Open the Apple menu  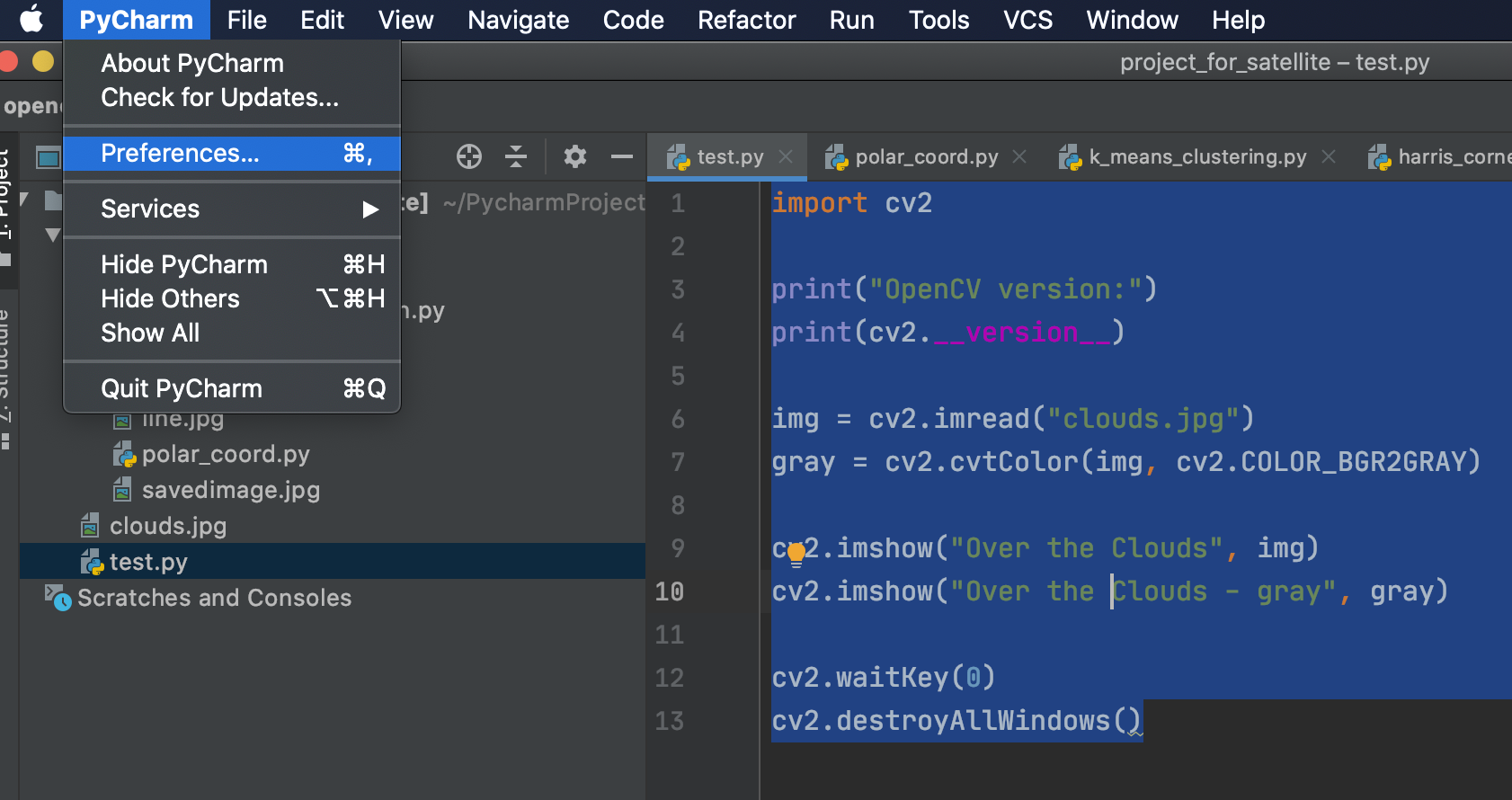(31, 19)
